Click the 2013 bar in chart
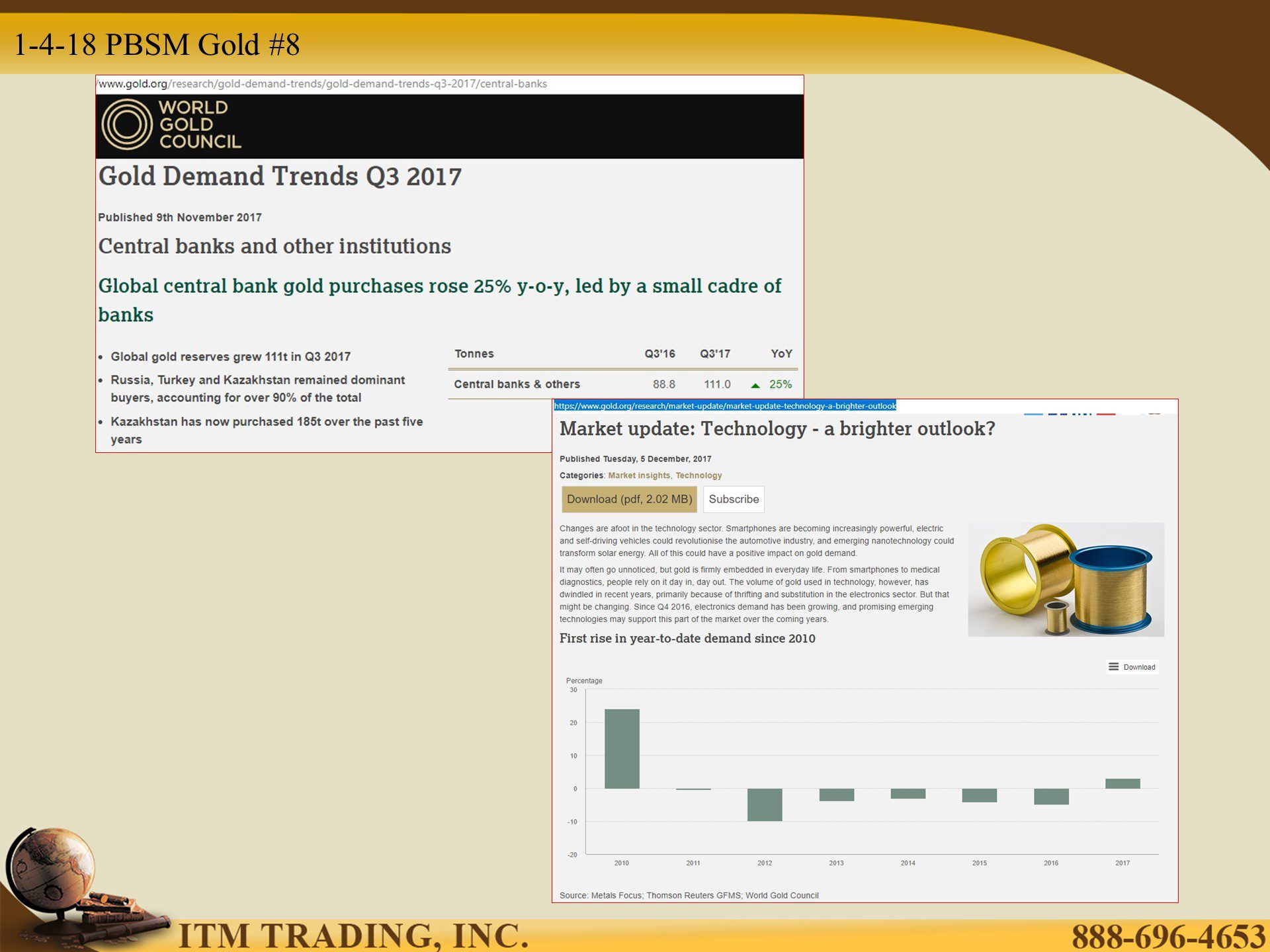This screenshot has height=952, width=1270. 836,795
